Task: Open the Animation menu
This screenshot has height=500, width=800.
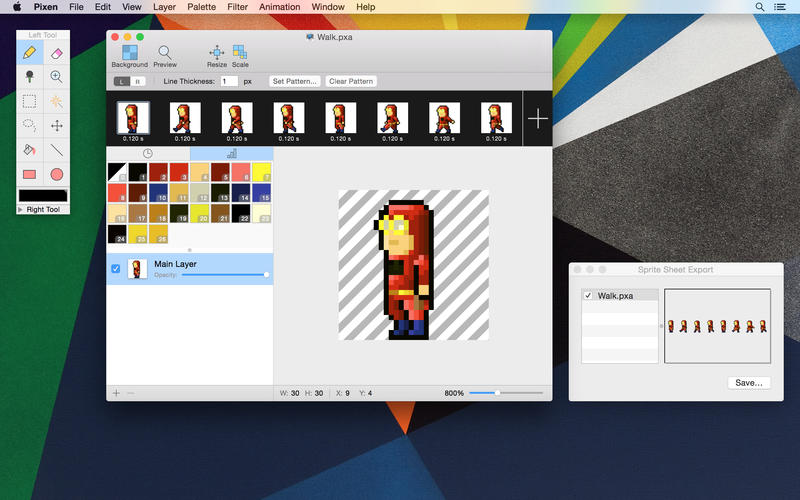Action: (279, 7)
